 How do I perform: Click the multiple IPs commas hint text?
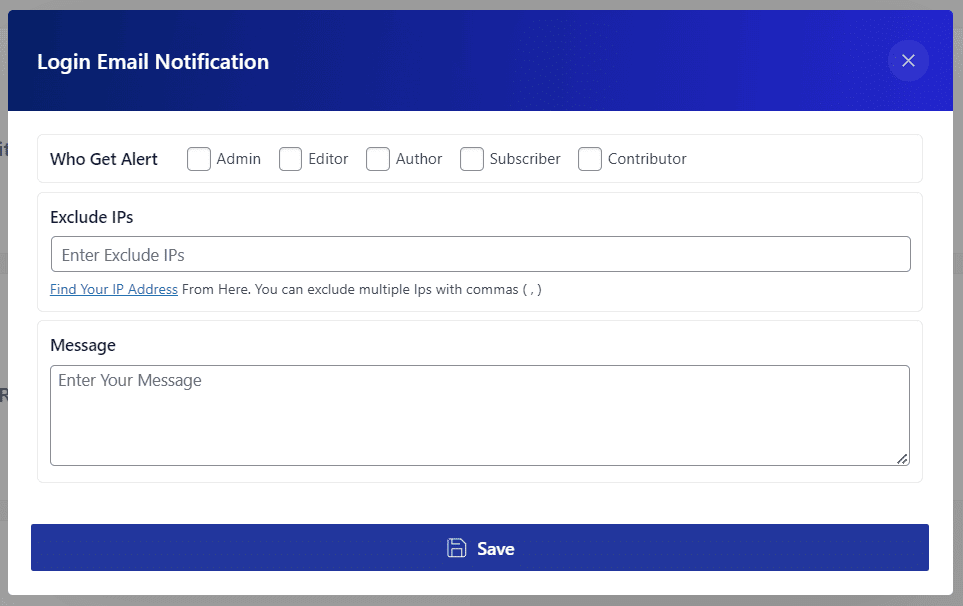click(400, 290)
